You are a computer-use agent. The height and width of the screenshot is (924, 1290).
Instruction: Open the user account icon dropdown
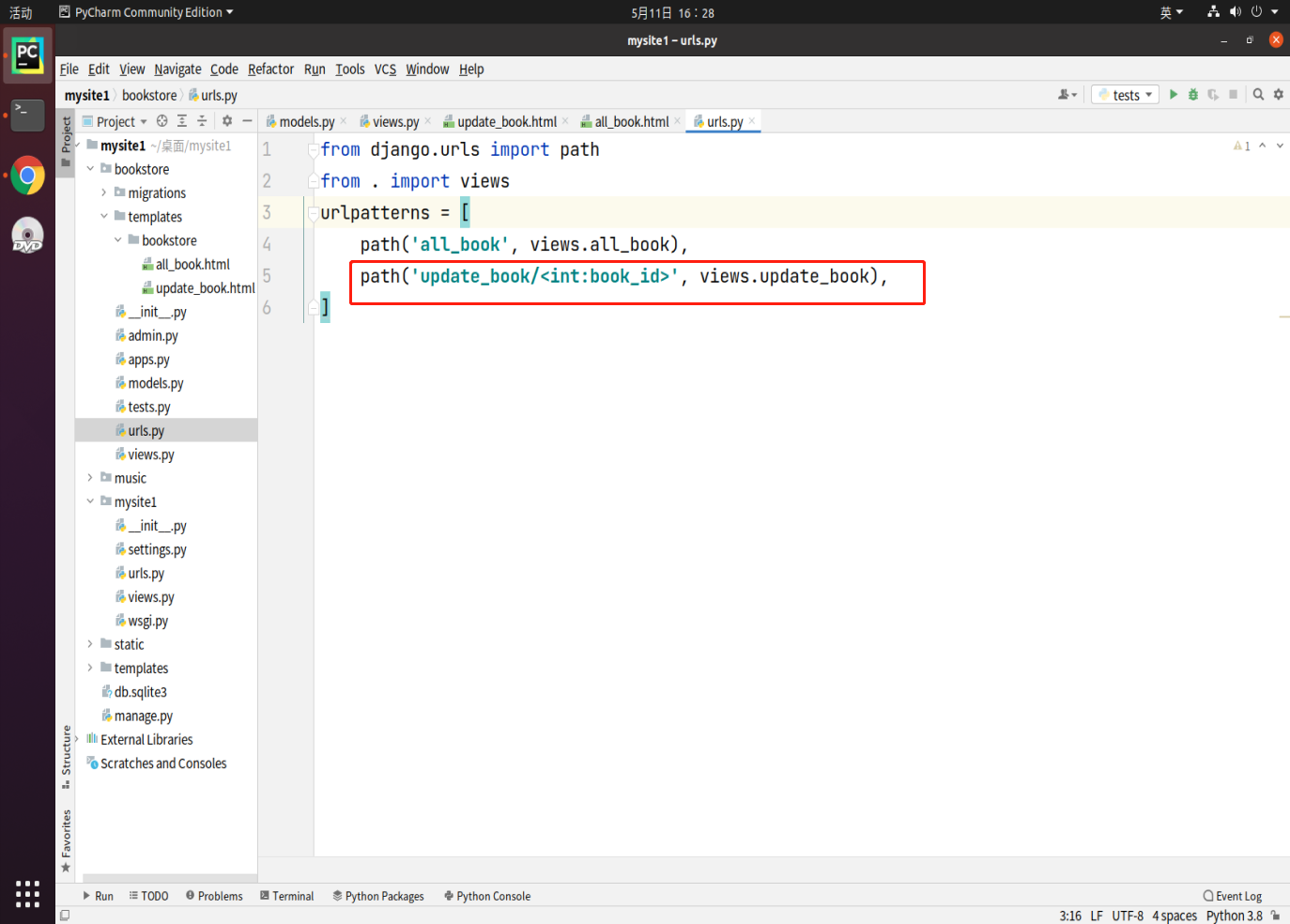click(x=1067, y=95)
